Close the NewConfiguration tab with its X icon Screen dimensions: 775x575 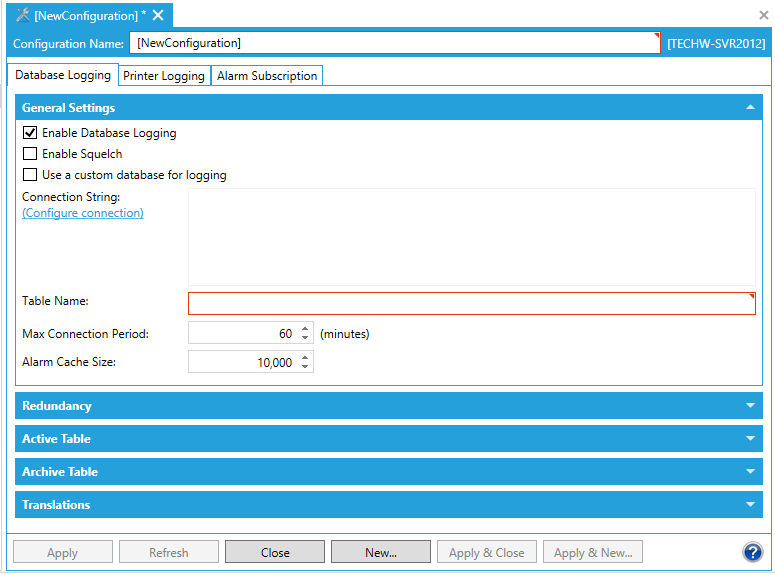(x=158, y=16)
